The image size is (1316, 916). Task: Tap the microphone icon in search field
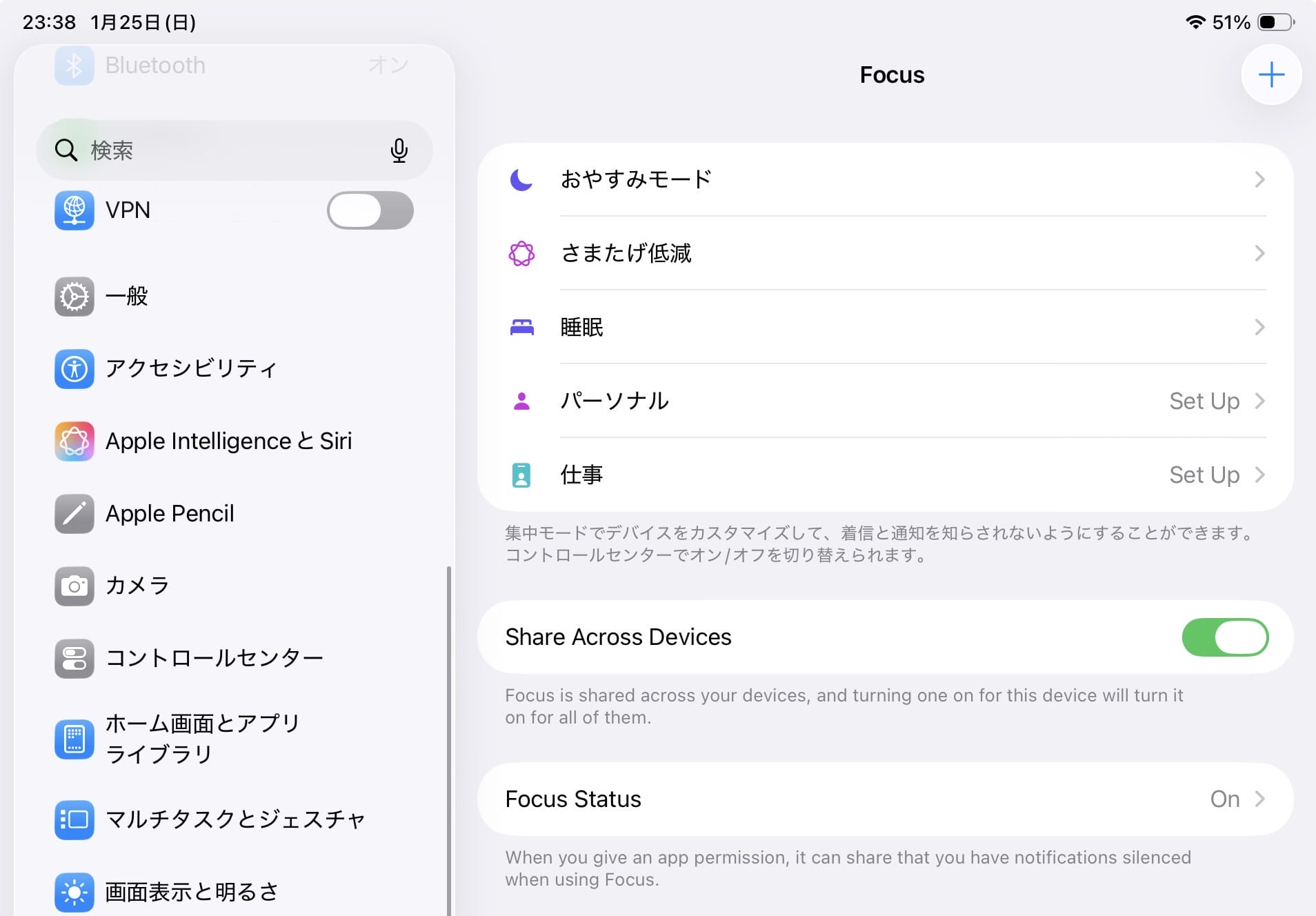pos(399,150)
